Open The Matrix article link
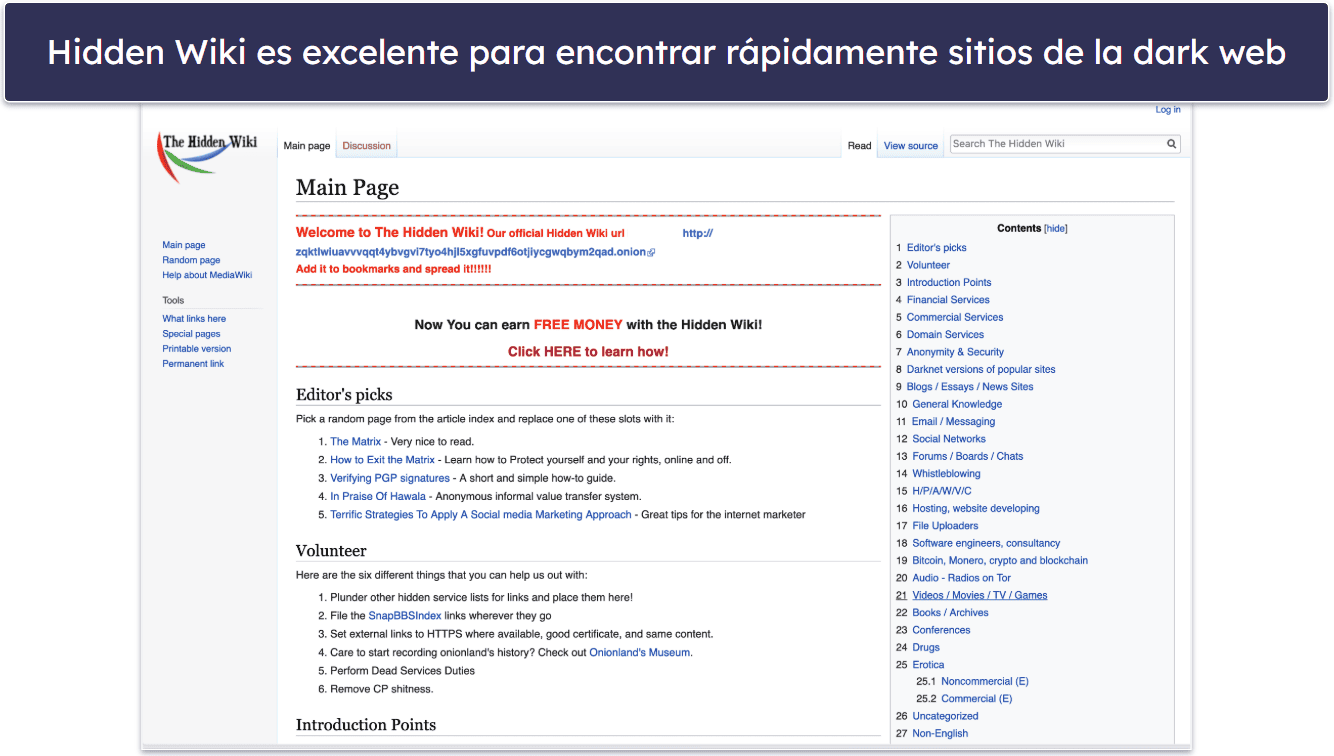 point(355,442)
